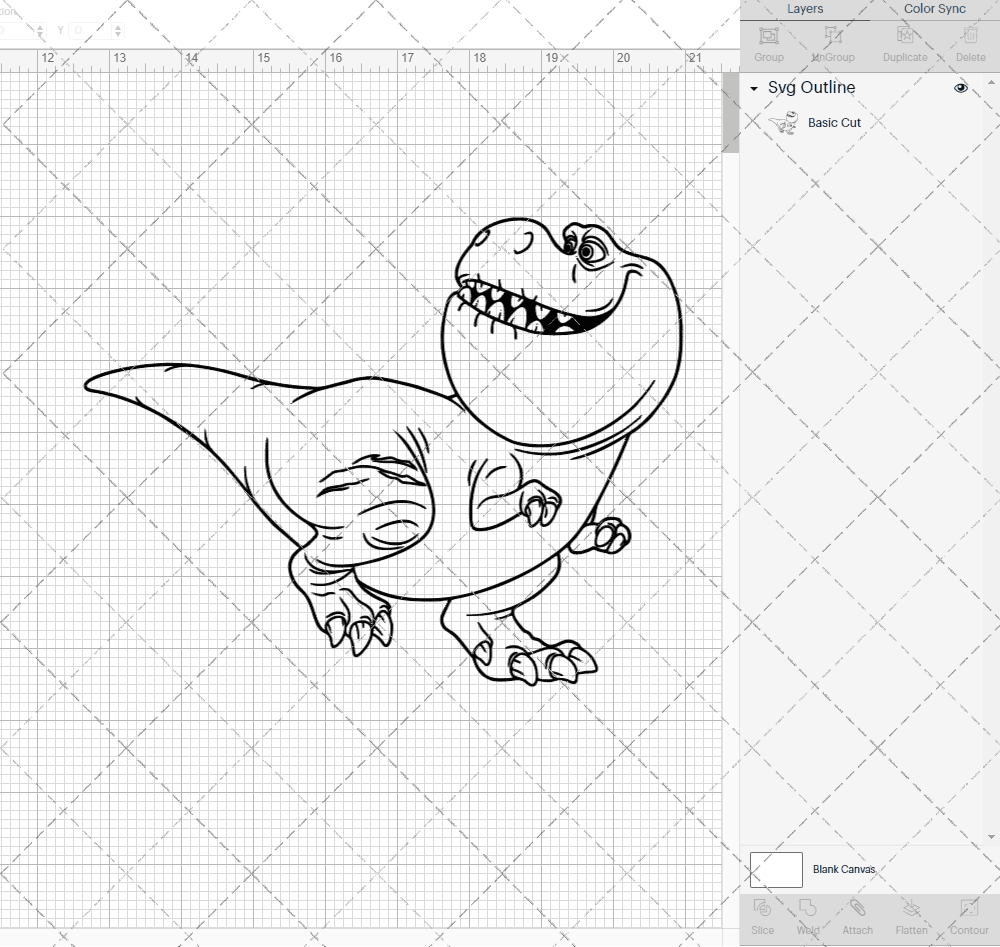Switch to the Color Sync tab
The height and width of the screenshot is (947, 1000).
pyautogui.click(x=934, y=9)
